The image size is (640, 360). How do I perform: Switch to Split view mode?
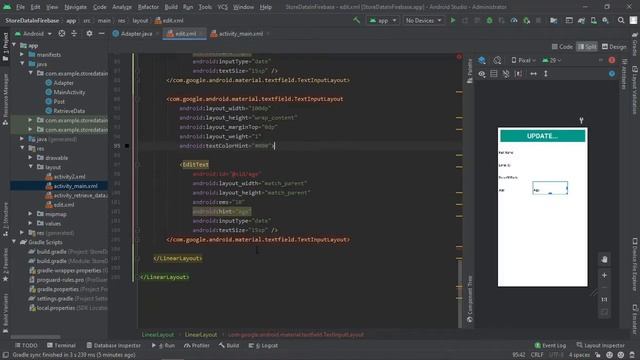(x=587, y=47)
